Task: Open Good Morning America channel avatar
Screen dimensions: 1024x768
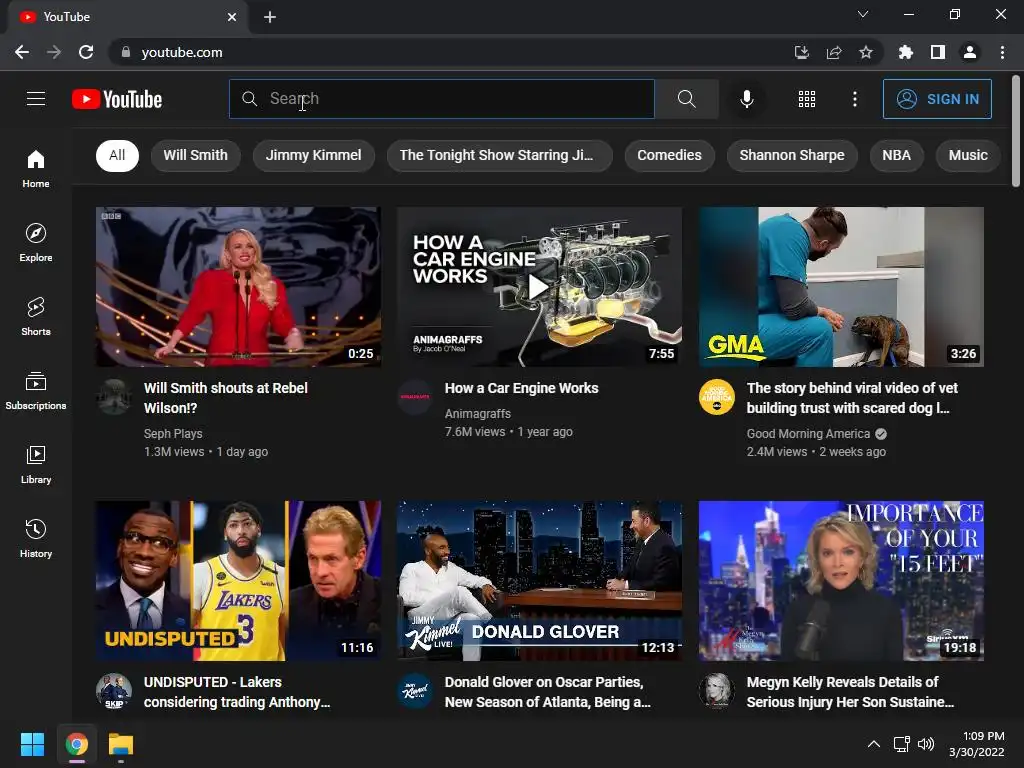Action: (716, 396)
